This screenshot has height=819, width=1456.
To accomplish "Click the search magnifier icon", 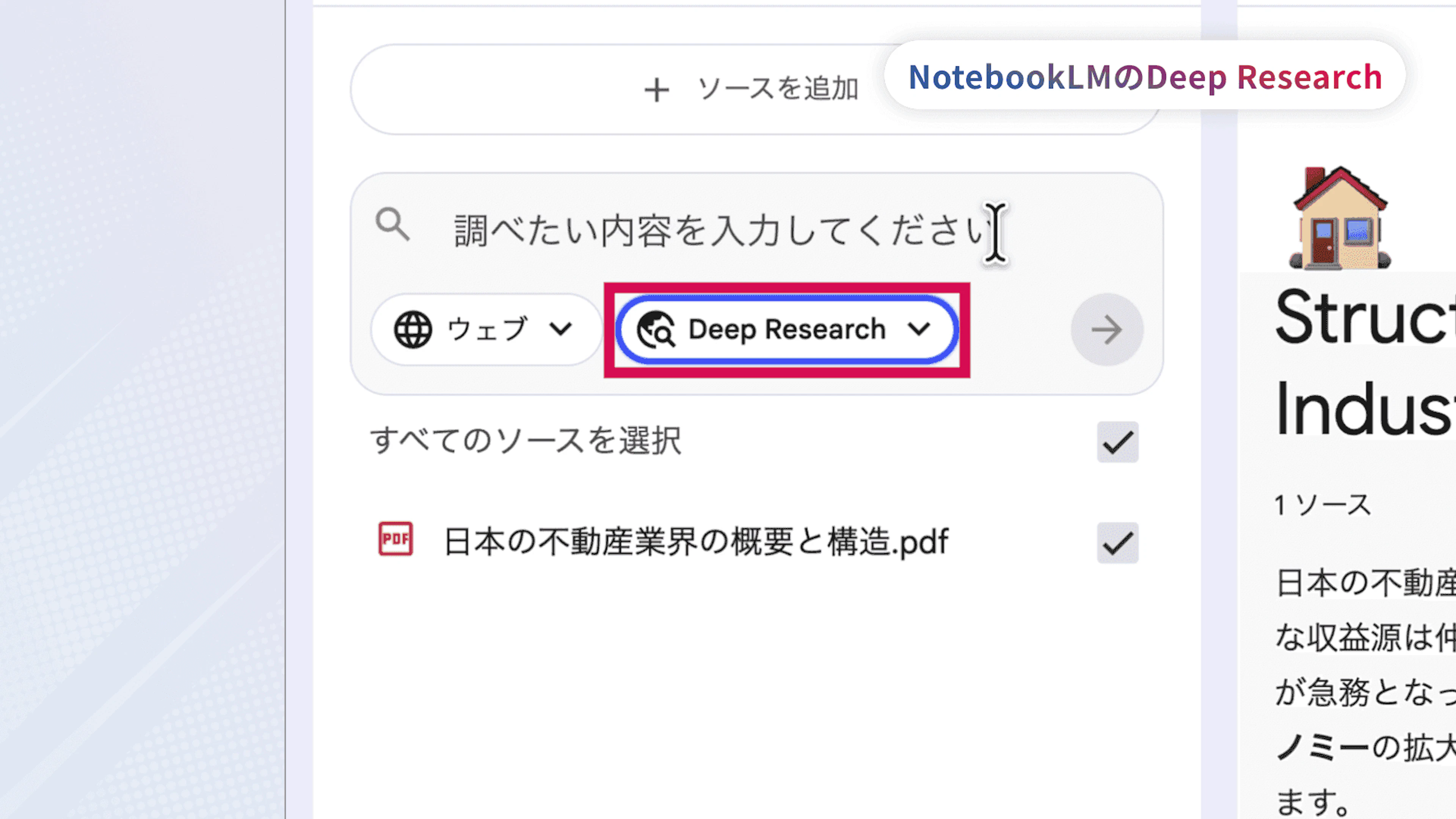I will coord(392,225).
